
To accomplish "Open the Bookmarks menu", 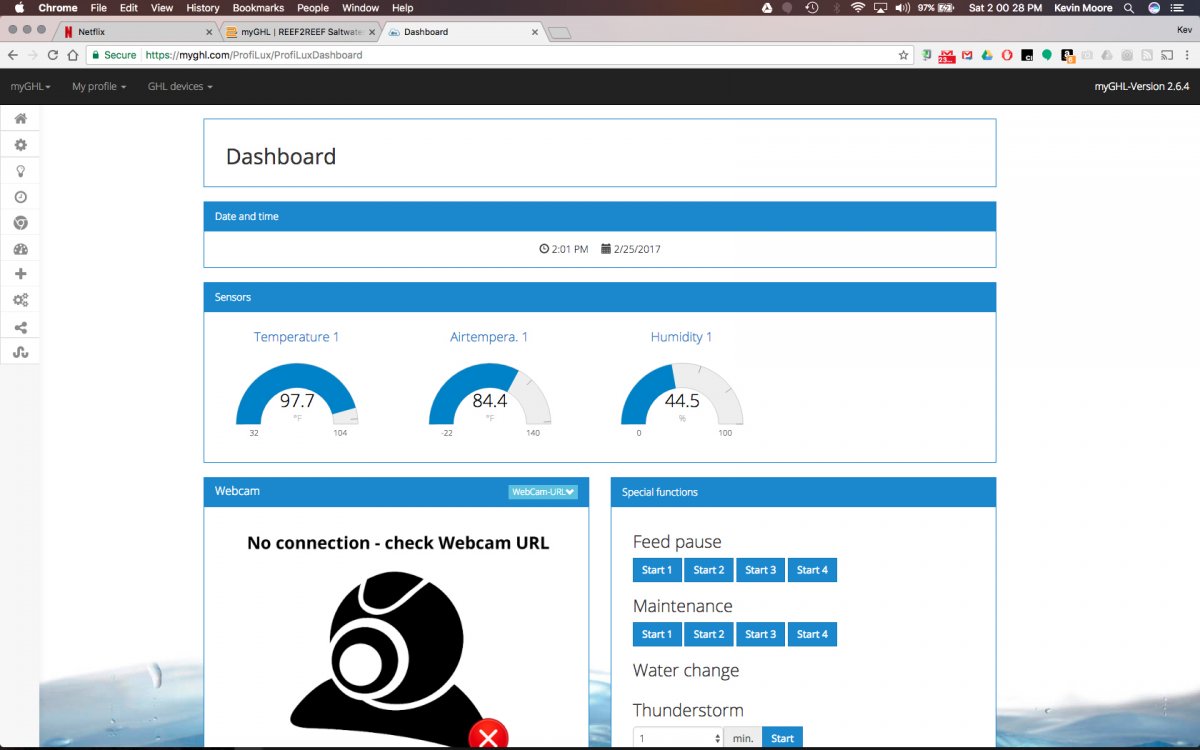I will (258, 8).
